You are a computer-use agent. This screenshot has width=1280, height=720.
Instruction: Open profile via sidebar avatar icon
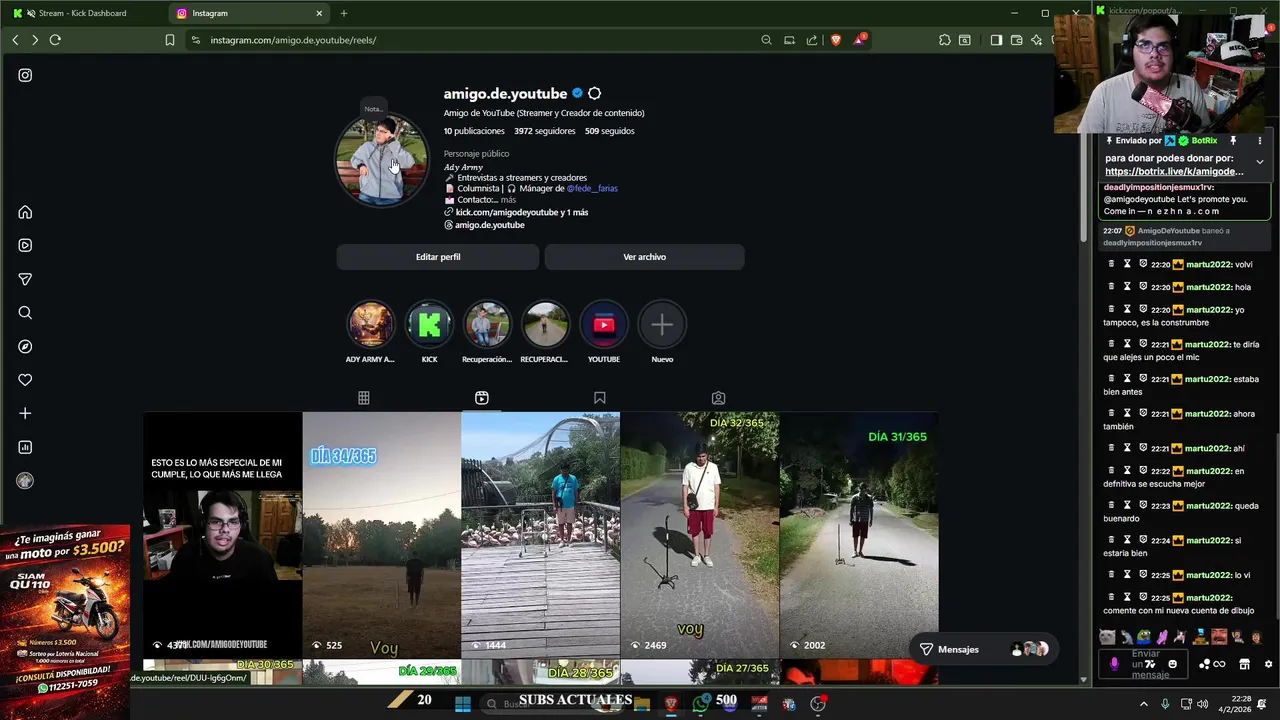pos(25,481)
